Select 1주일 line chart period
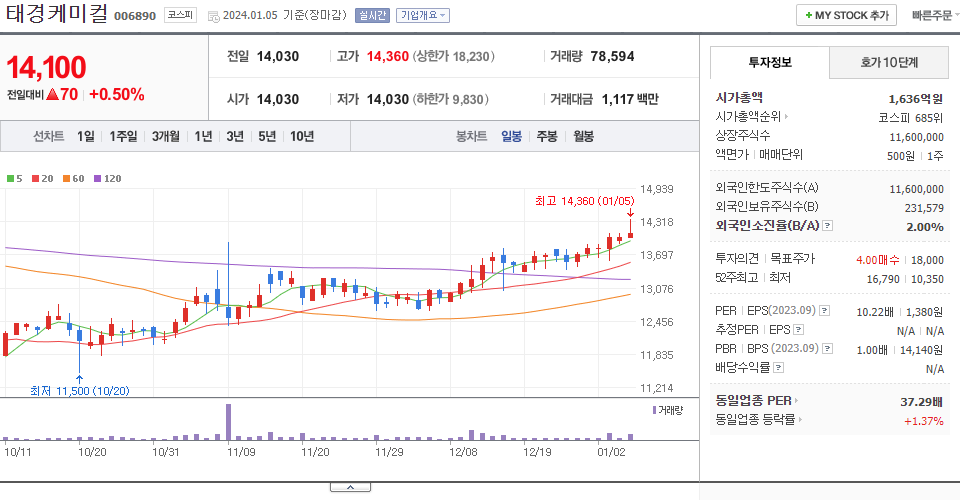 [x=123, y=136]
